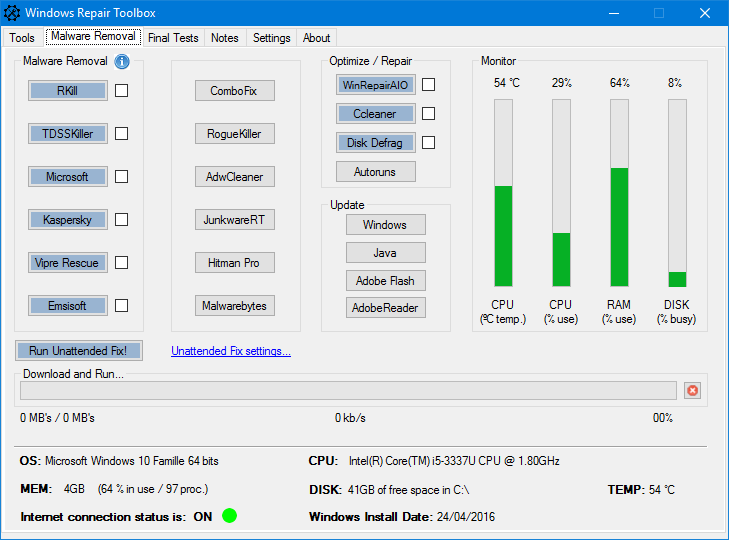Click the "0 MB's / 0 MB's" text

coord(57,418)
